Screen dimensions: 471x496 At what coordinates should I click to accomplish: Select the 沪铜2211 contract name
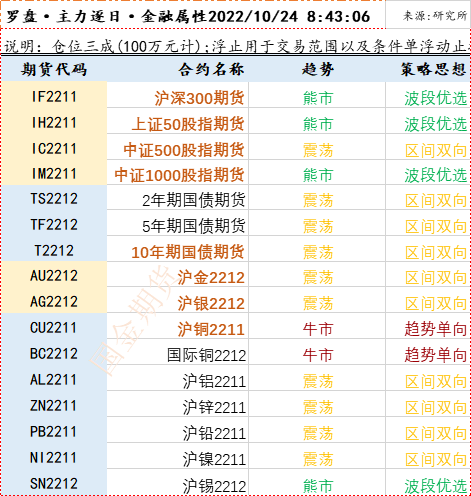click(211, 330)
